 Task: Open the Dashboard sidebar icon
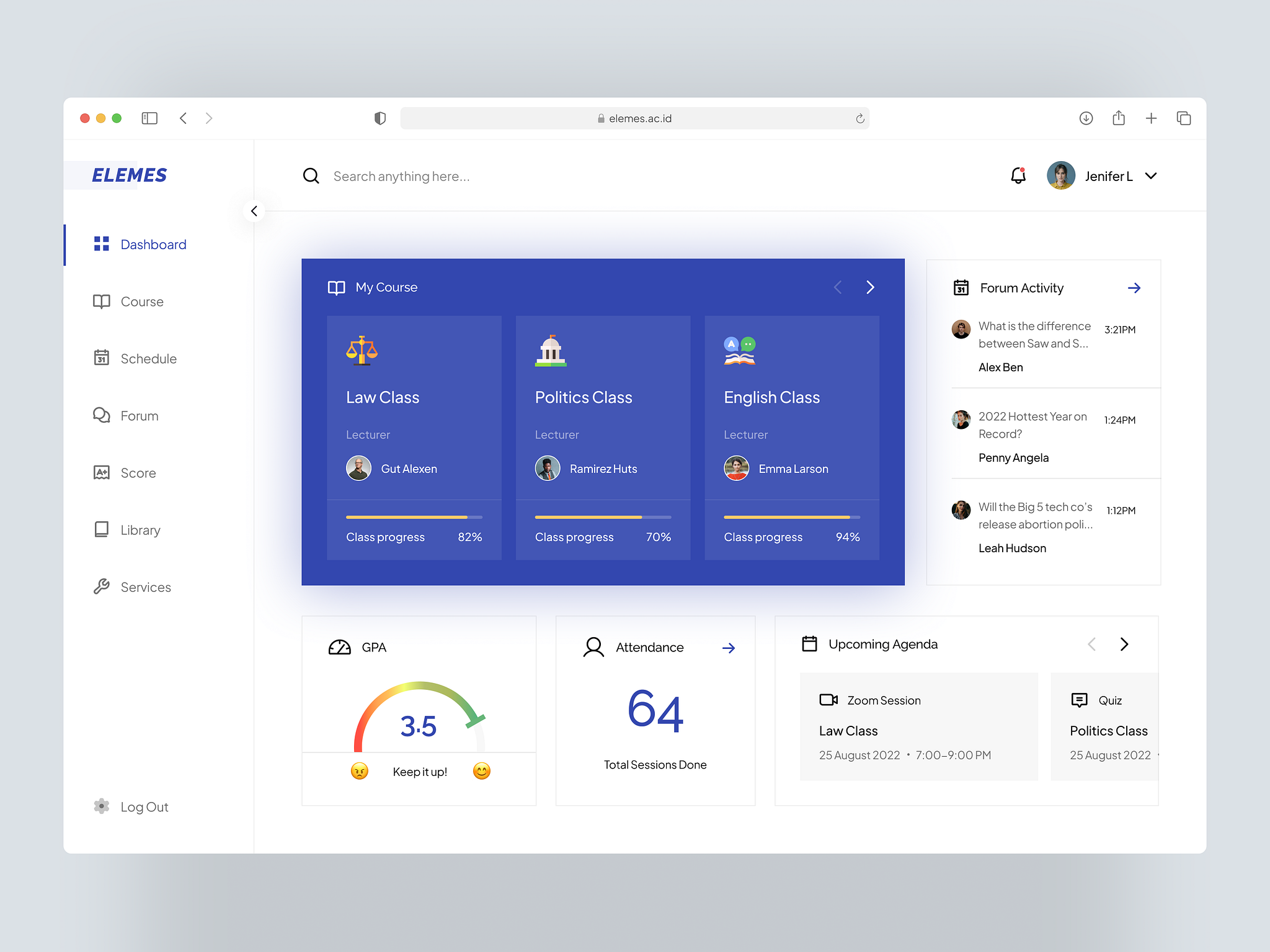click(101, 244)
